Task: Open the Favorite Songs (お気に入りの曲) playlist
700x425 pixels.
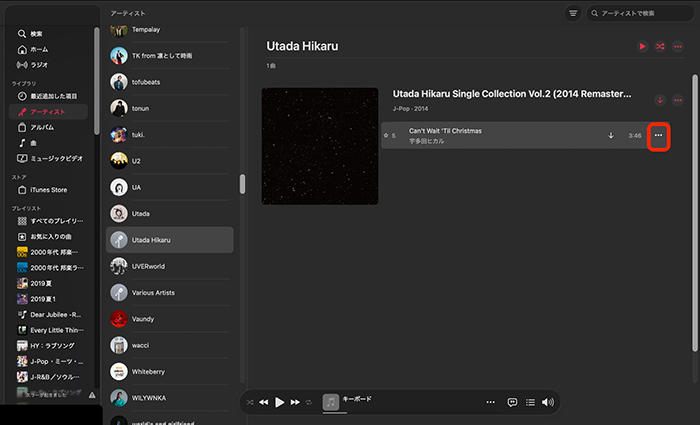Action: click(48, 237)
